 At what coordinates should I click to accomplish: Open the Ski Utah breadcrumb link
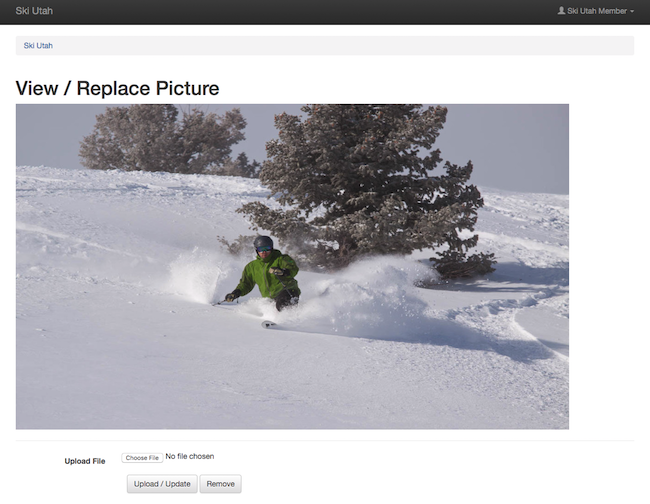click(38, 45)
